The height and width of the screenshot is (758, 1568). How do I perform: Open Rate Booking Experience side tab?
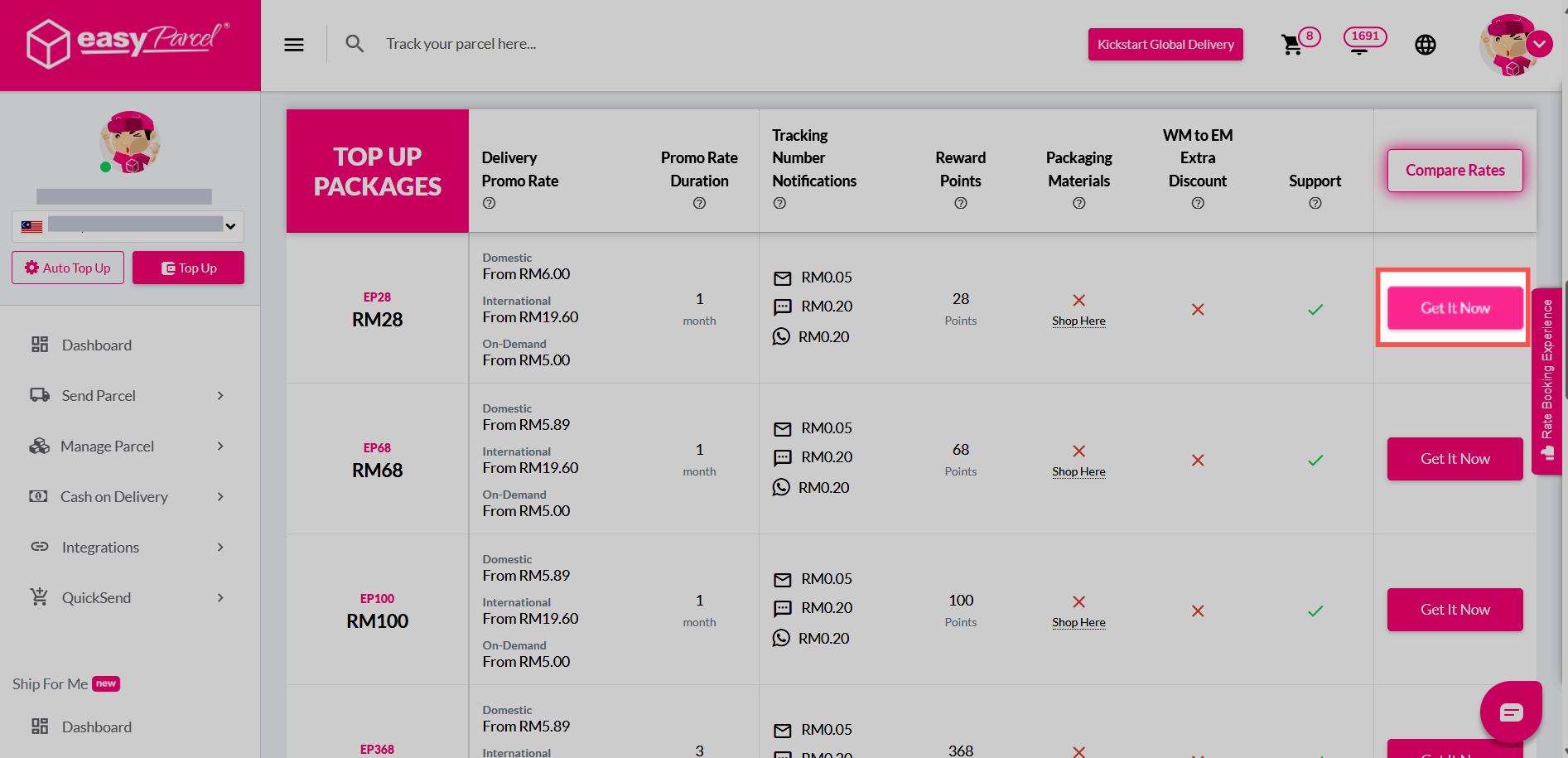click(x=1546, y=381)
